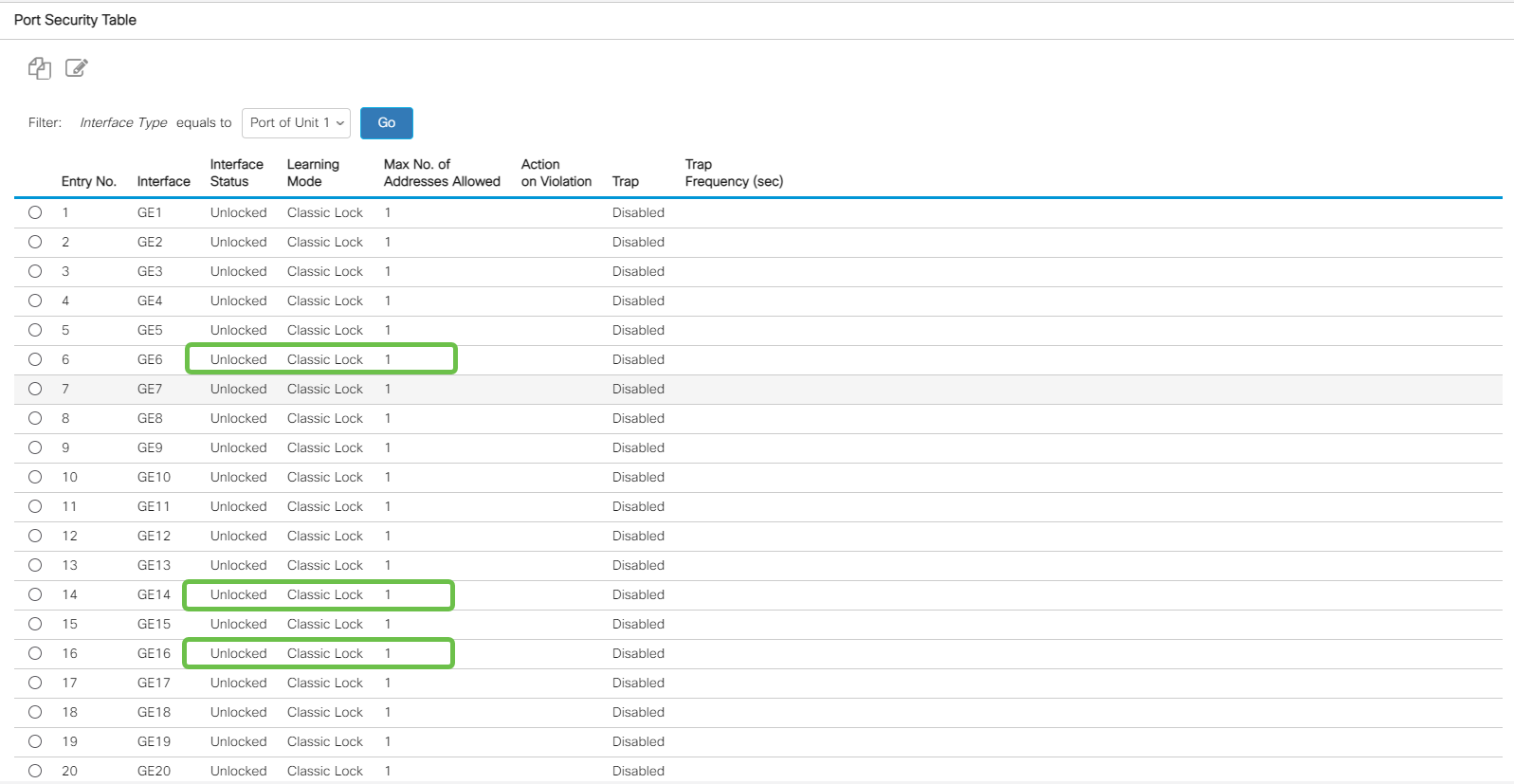Viewport: 1514px width, 784px height.
Task: Click Unlocked status in GE6 row
Action: [x=239, y=359]
